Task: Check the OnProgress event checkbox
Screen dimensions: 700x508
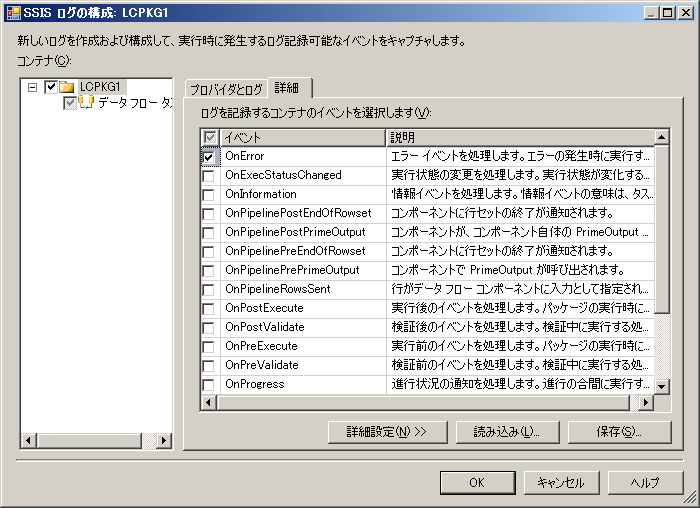Action: pos(208,385)
